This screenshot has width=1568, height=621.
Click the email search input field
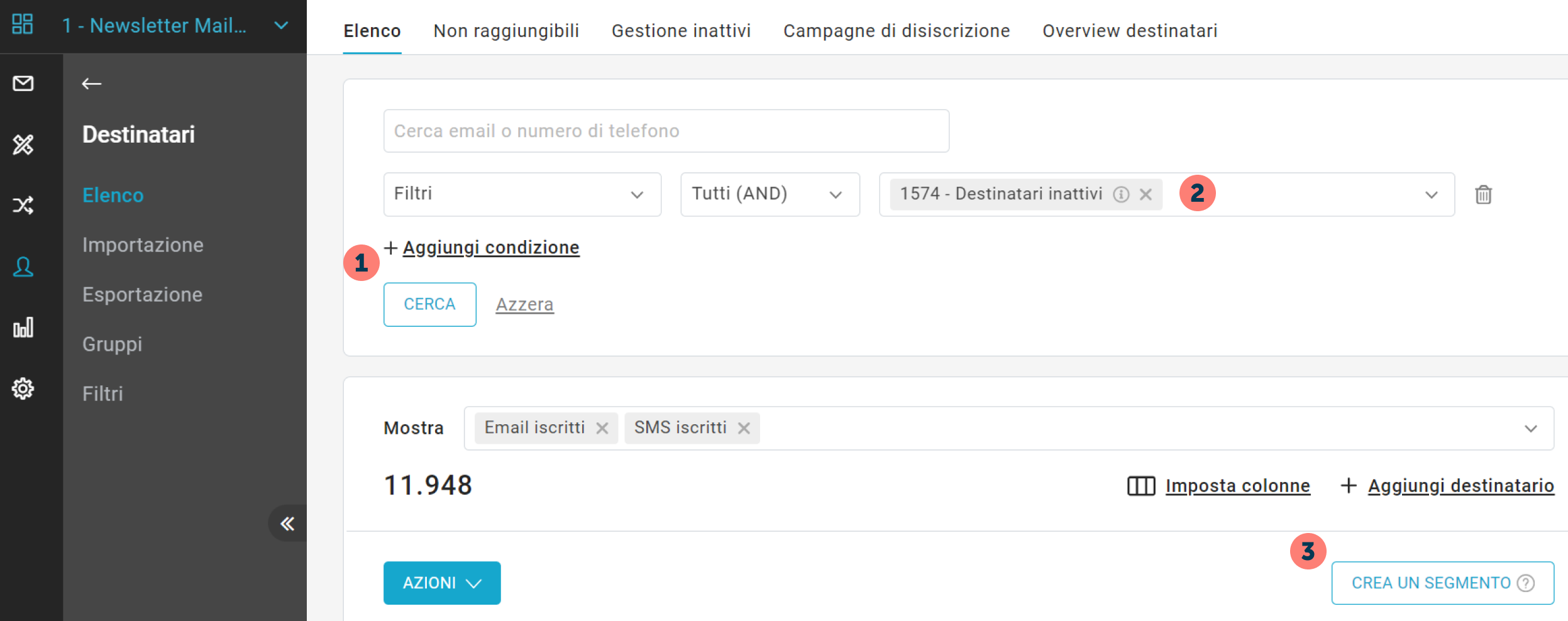[x=665, y=131]
